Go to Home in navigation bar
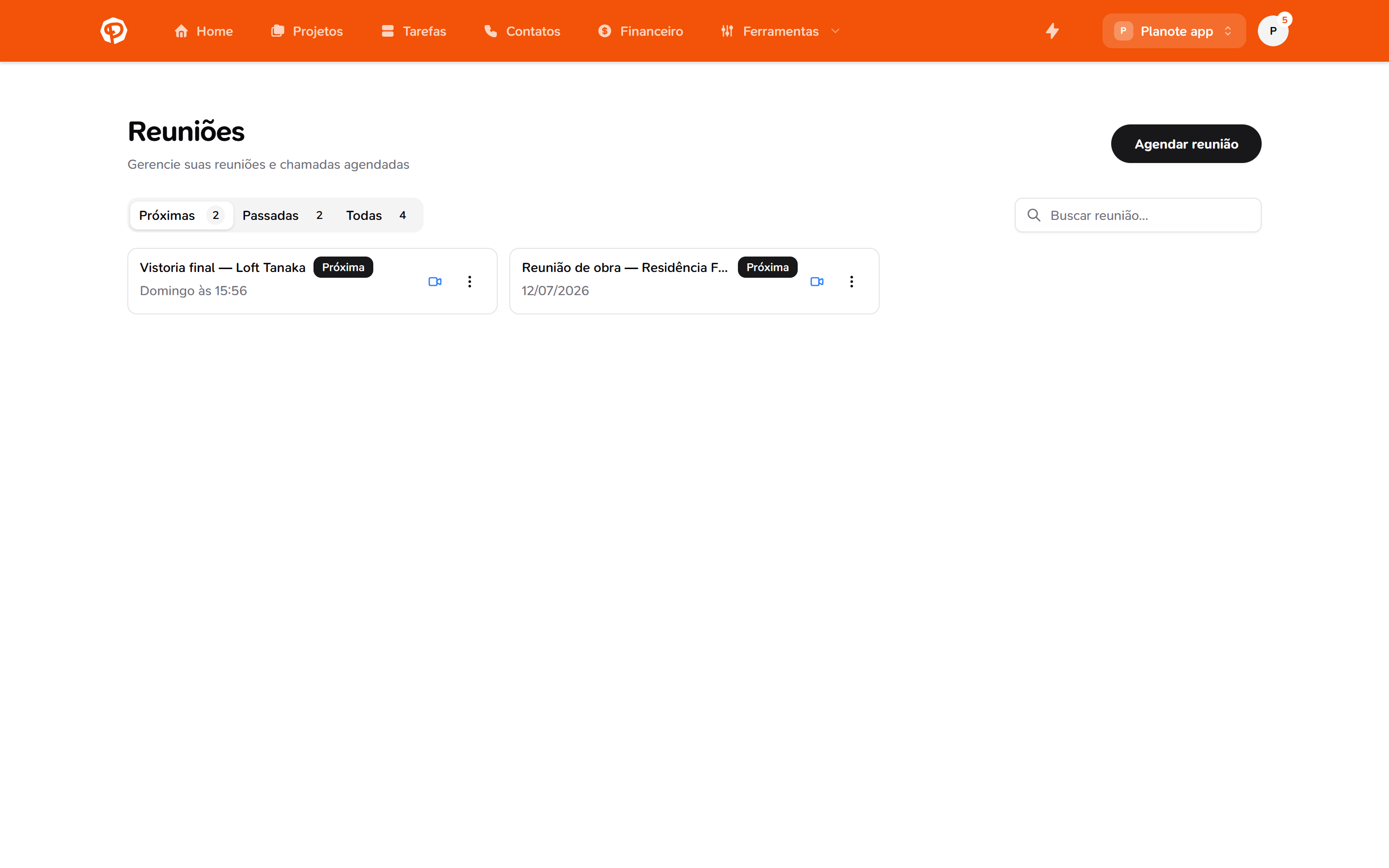 click(x=204, y=31)
